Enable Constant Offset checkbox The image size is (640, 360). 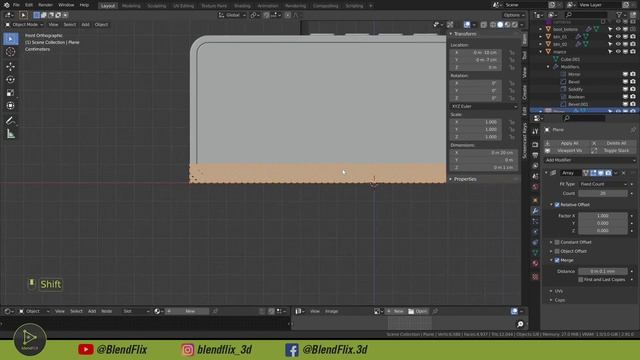click(557, 242)
